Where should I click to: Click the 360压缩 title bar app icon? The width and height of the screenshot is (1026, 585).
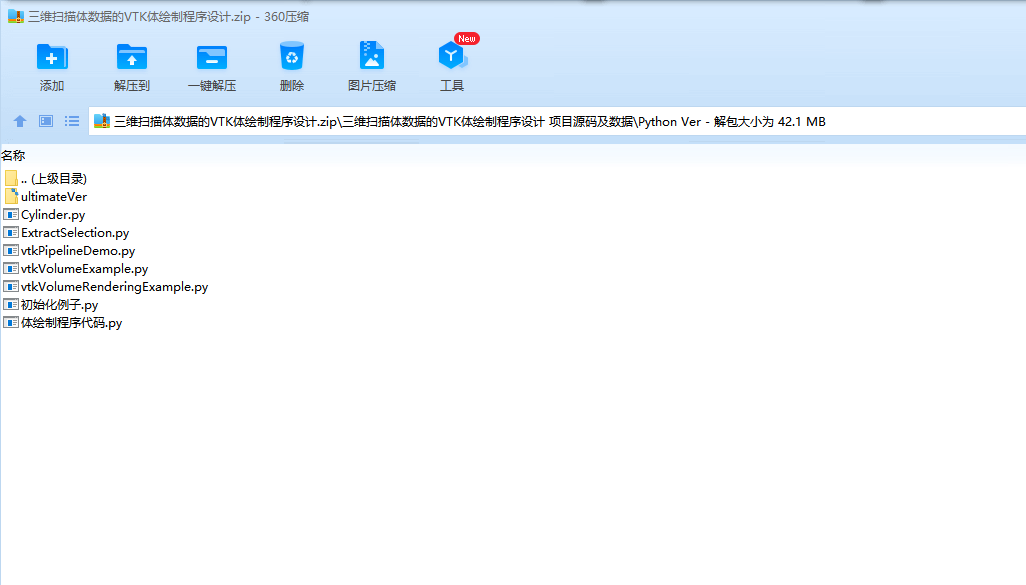[16, 16]
